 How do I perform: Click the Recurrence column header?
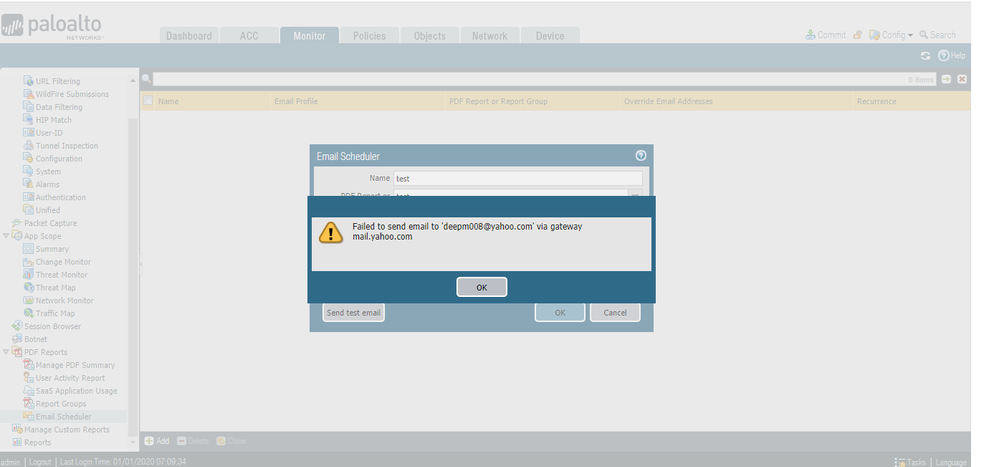pos(877,101)
